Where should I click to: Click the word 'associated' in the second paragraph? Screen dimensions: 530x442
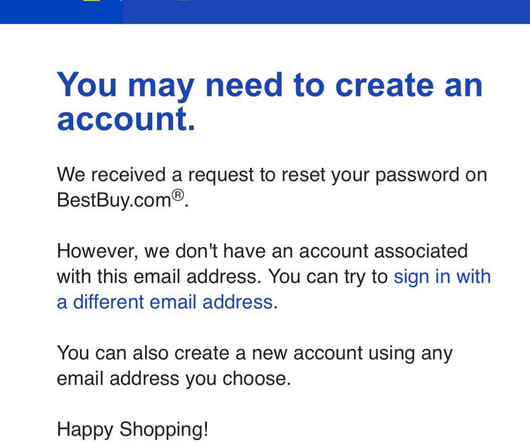pyautogui.click(x=421, y=251)
